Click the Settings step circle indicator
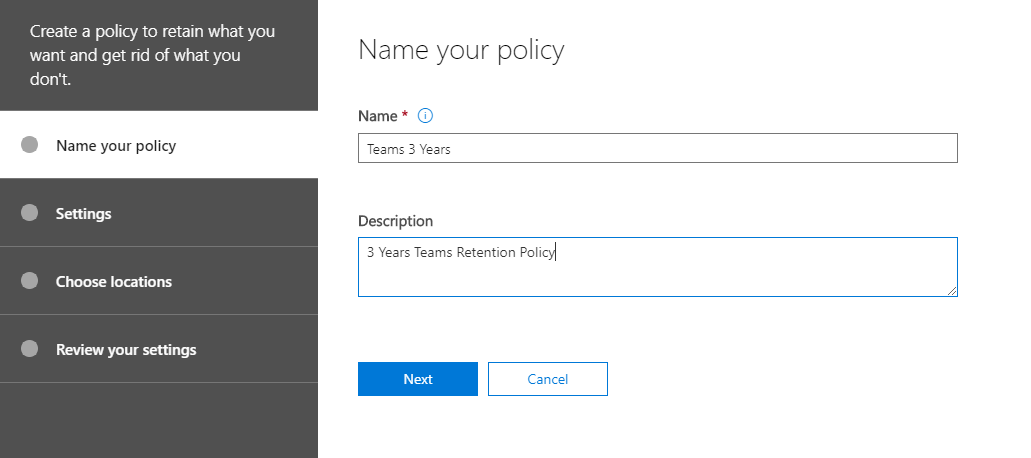 pyautogui.click(x=30, y=213)
